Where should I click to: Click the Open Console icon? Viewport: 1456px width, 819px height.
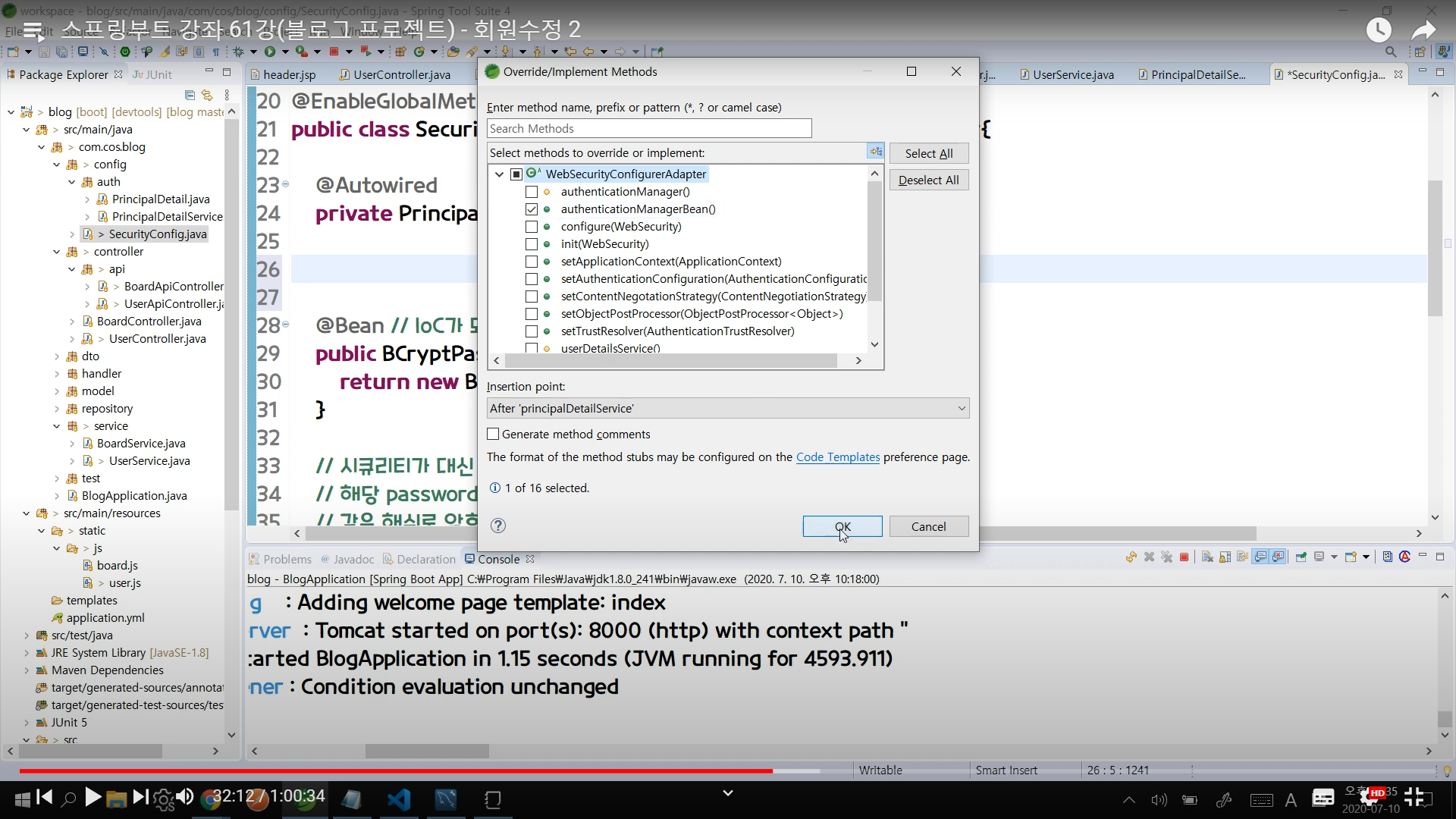(1351, 557)
